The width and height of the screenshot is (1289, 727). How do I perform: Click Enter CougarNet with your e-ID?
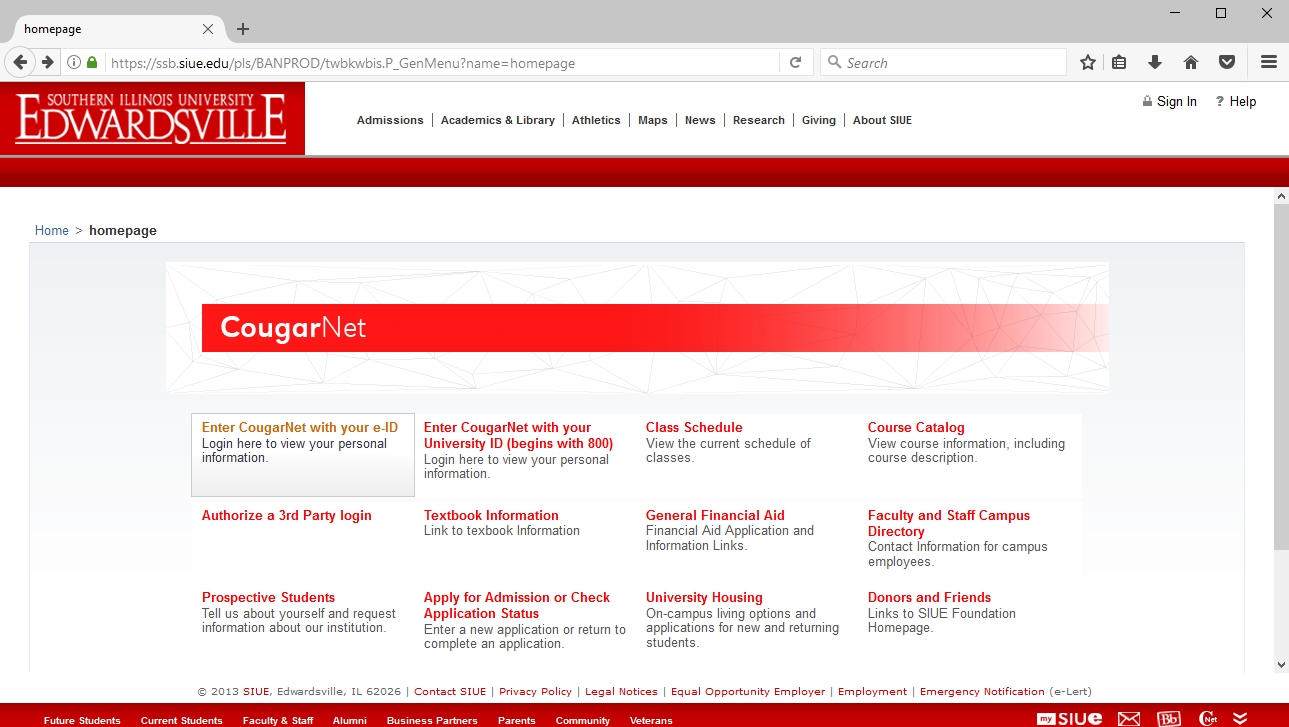click(x=299, y=428)
